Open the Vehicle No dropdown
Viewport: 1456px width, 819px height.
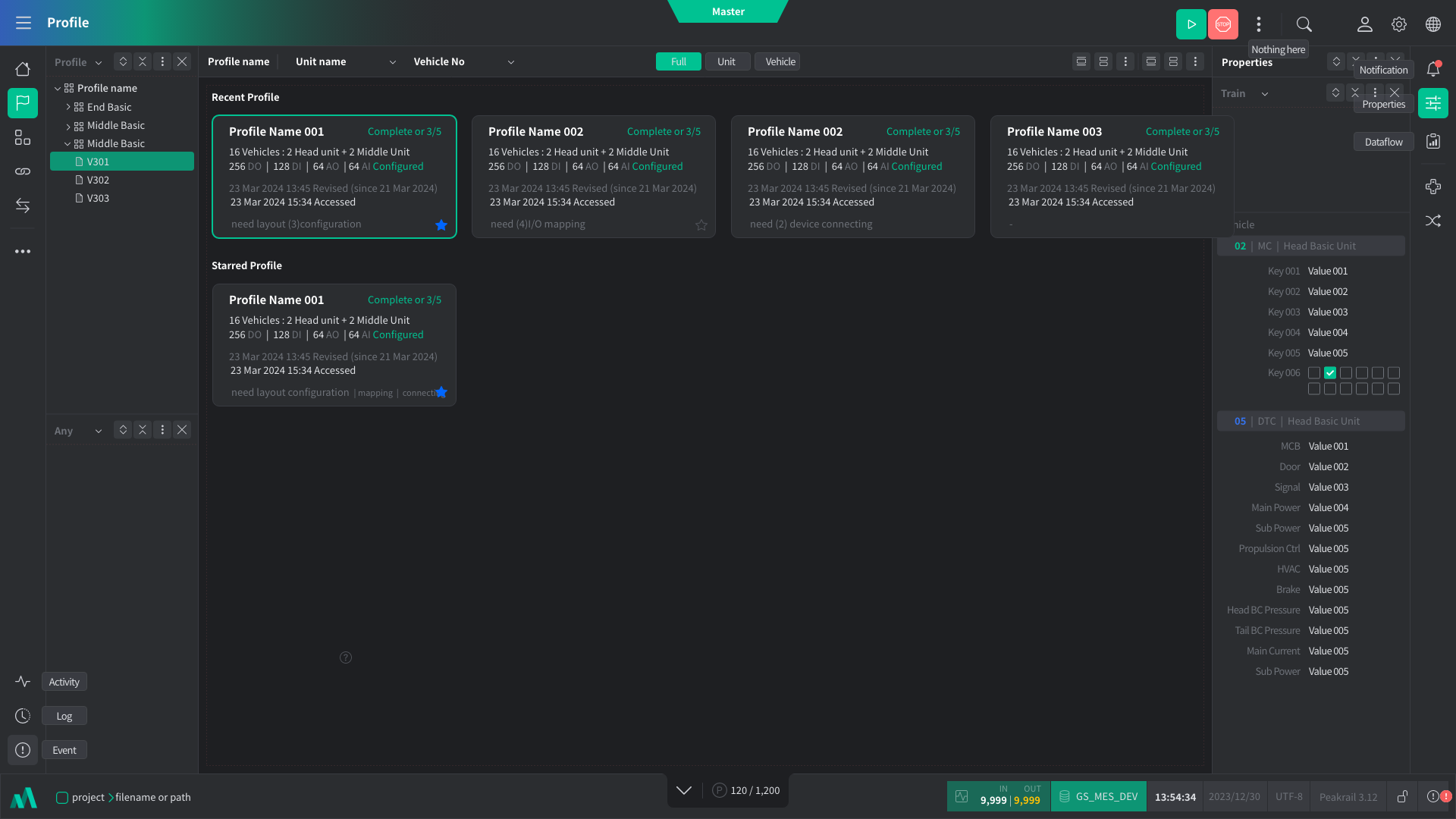click(x=510, y=62)
